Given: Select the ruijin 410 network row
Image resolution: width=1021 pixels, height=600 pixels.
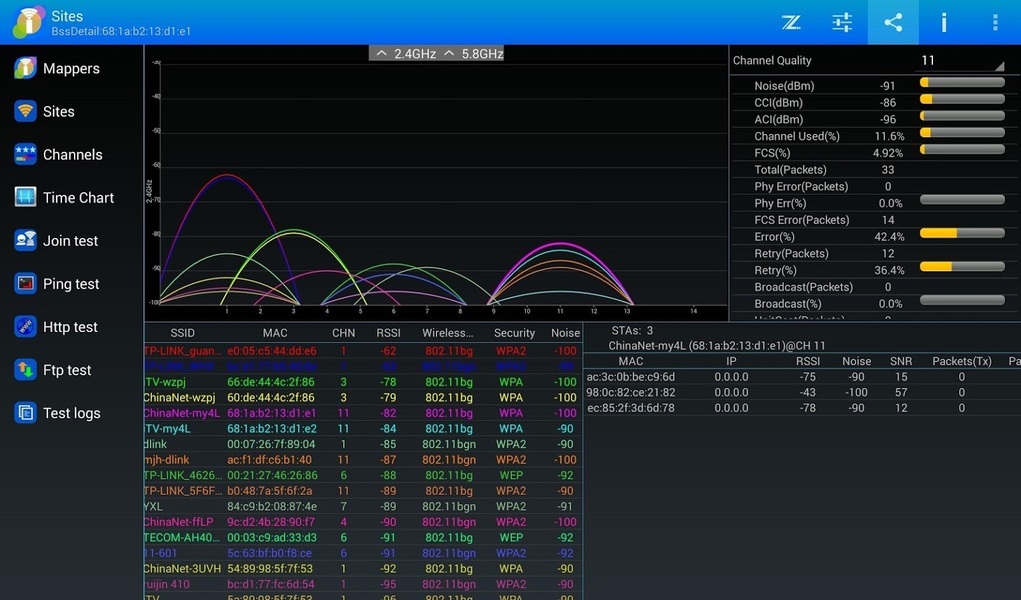Looking at the screenshot, I should [363, 584].
